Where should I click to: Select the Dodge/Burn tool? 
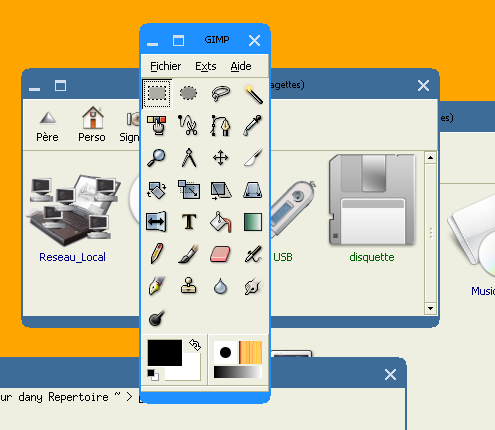[x=156, y=318]
